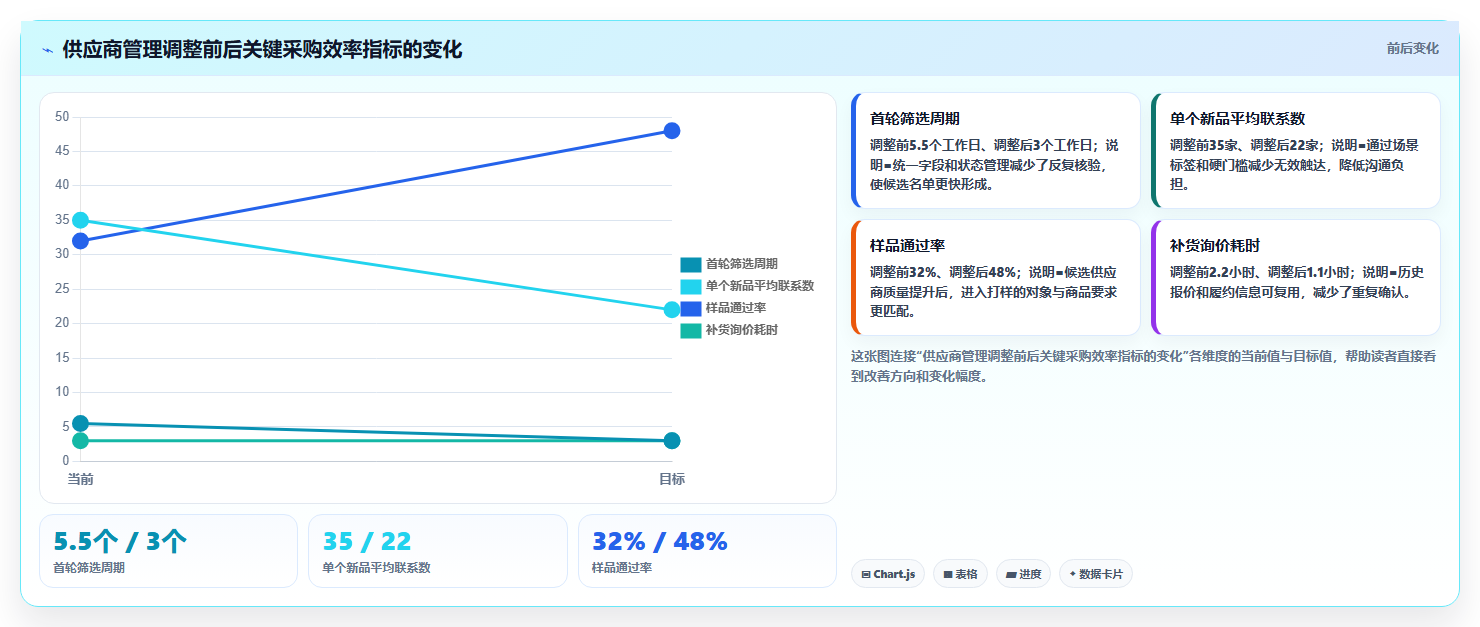The width and height of the screenshot is (1480, 627).
Task: Click 首轮筛选周期 point at 当前 (5.5)
Action: [81, 423]
